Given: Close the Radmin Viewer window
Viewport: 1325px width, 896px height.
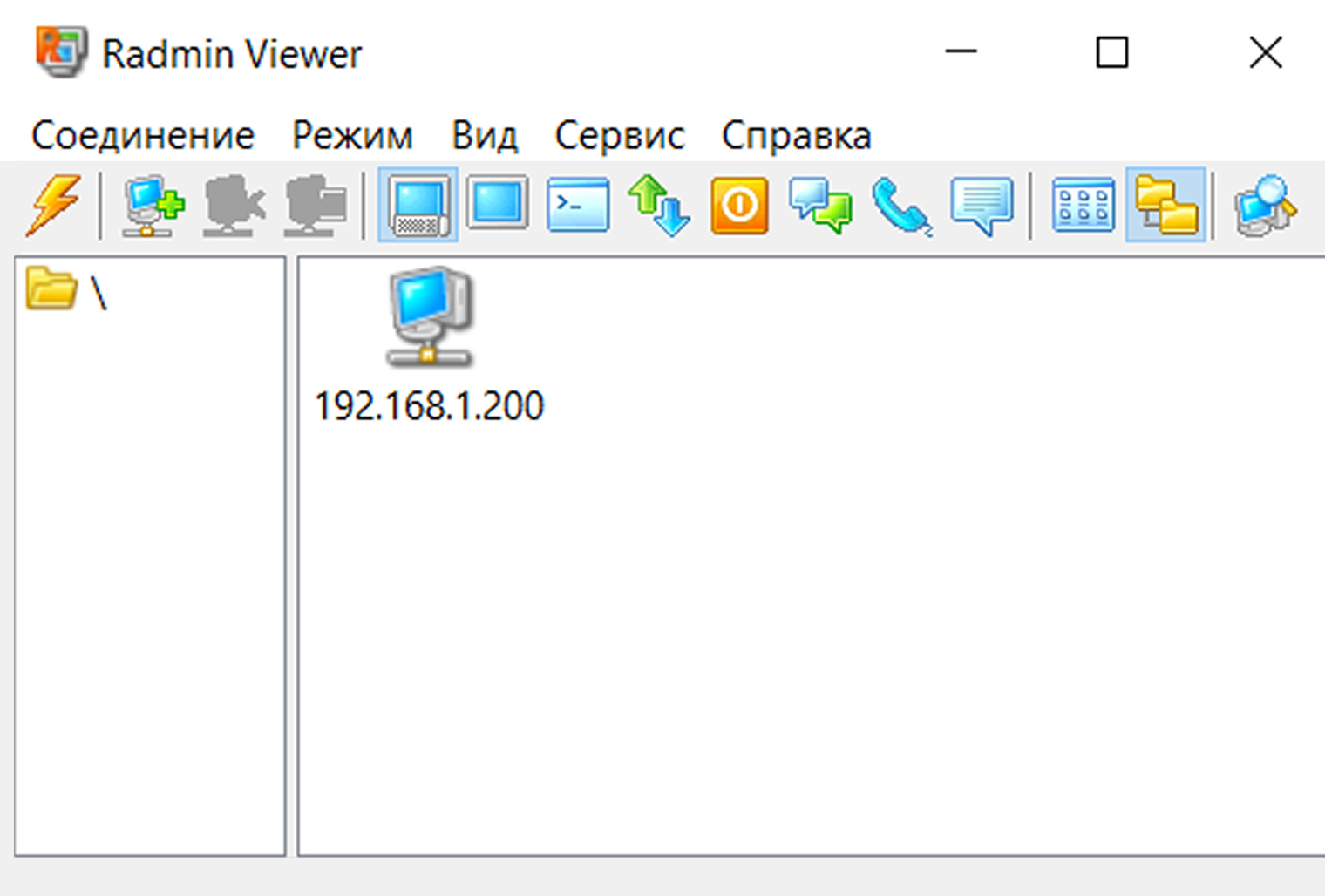Looking at the screenshot, I should click(1265, 52).
